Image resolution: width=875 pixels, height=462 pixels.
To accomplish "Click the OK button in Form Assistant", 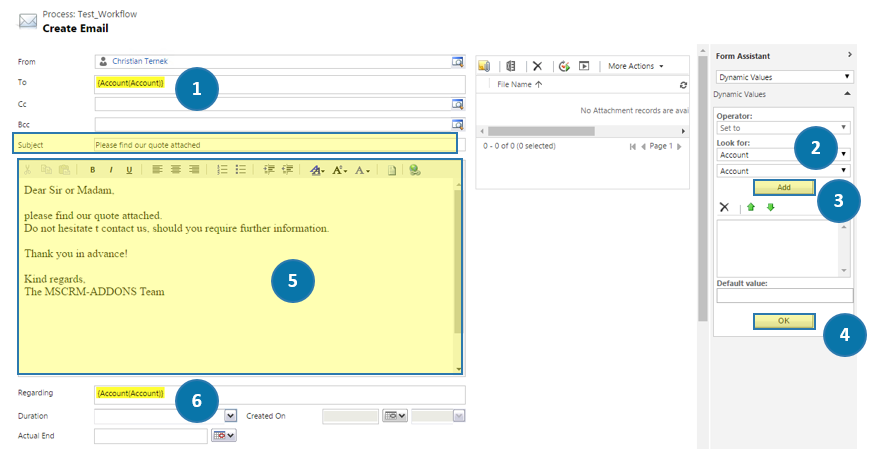I will point(784,321).
